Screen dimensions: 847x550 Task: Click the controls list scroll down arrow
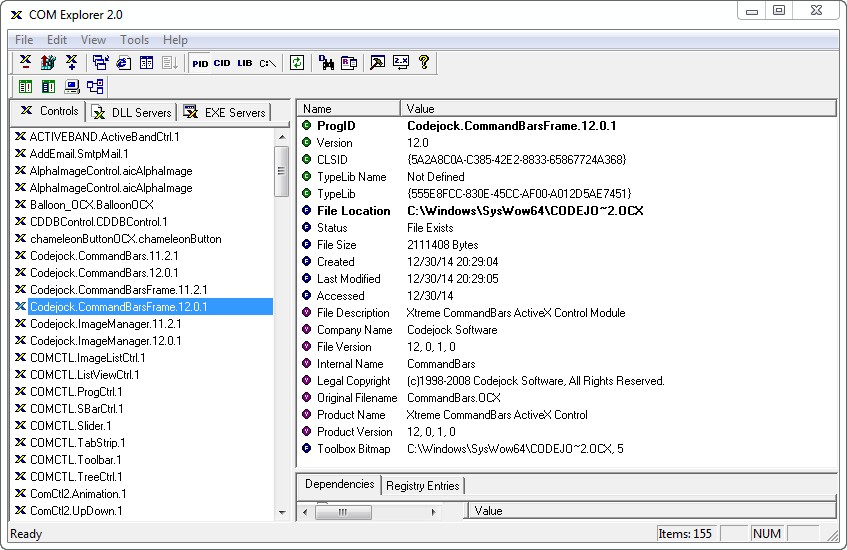pos(282,512)
